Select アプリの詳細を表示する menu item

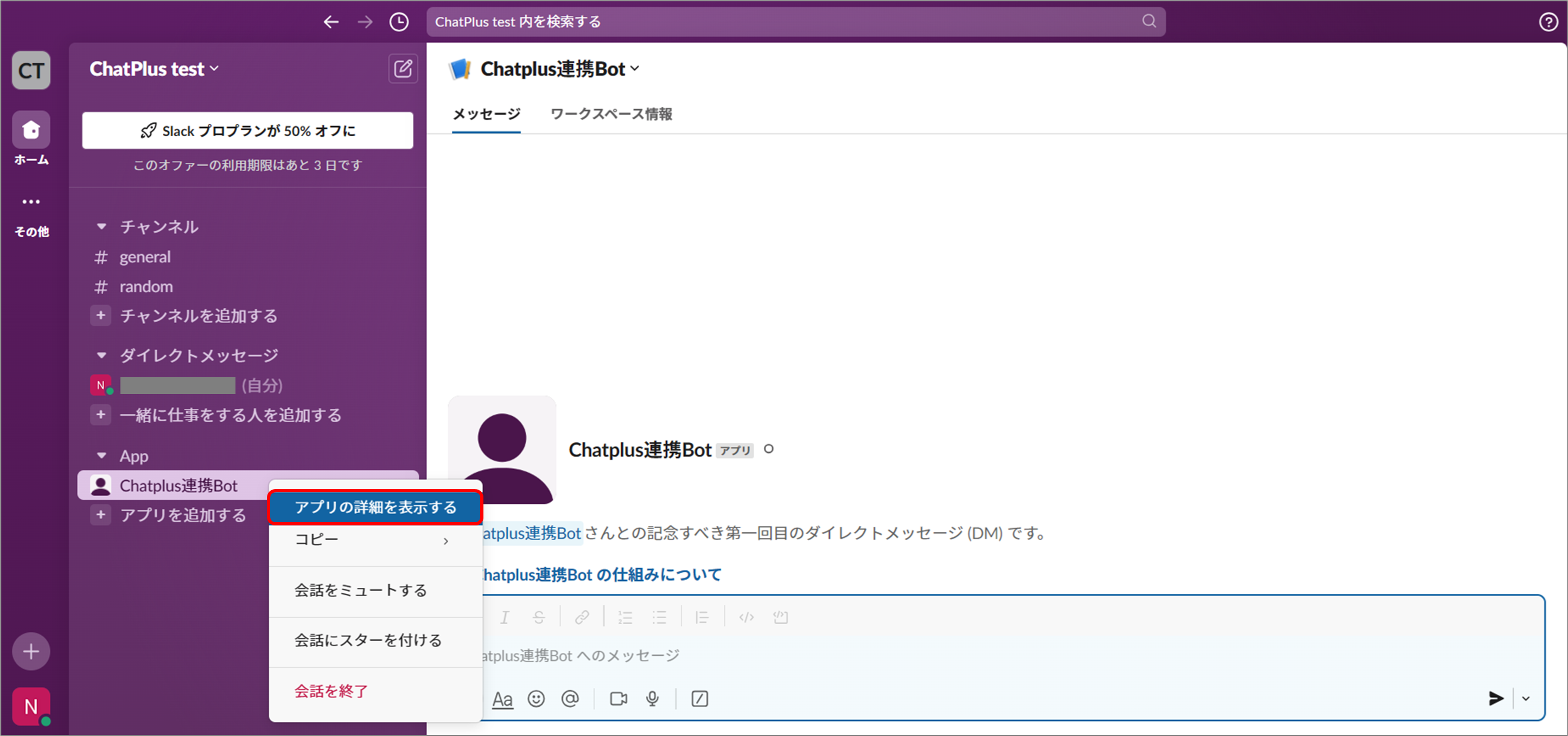(x=375, y=506)
